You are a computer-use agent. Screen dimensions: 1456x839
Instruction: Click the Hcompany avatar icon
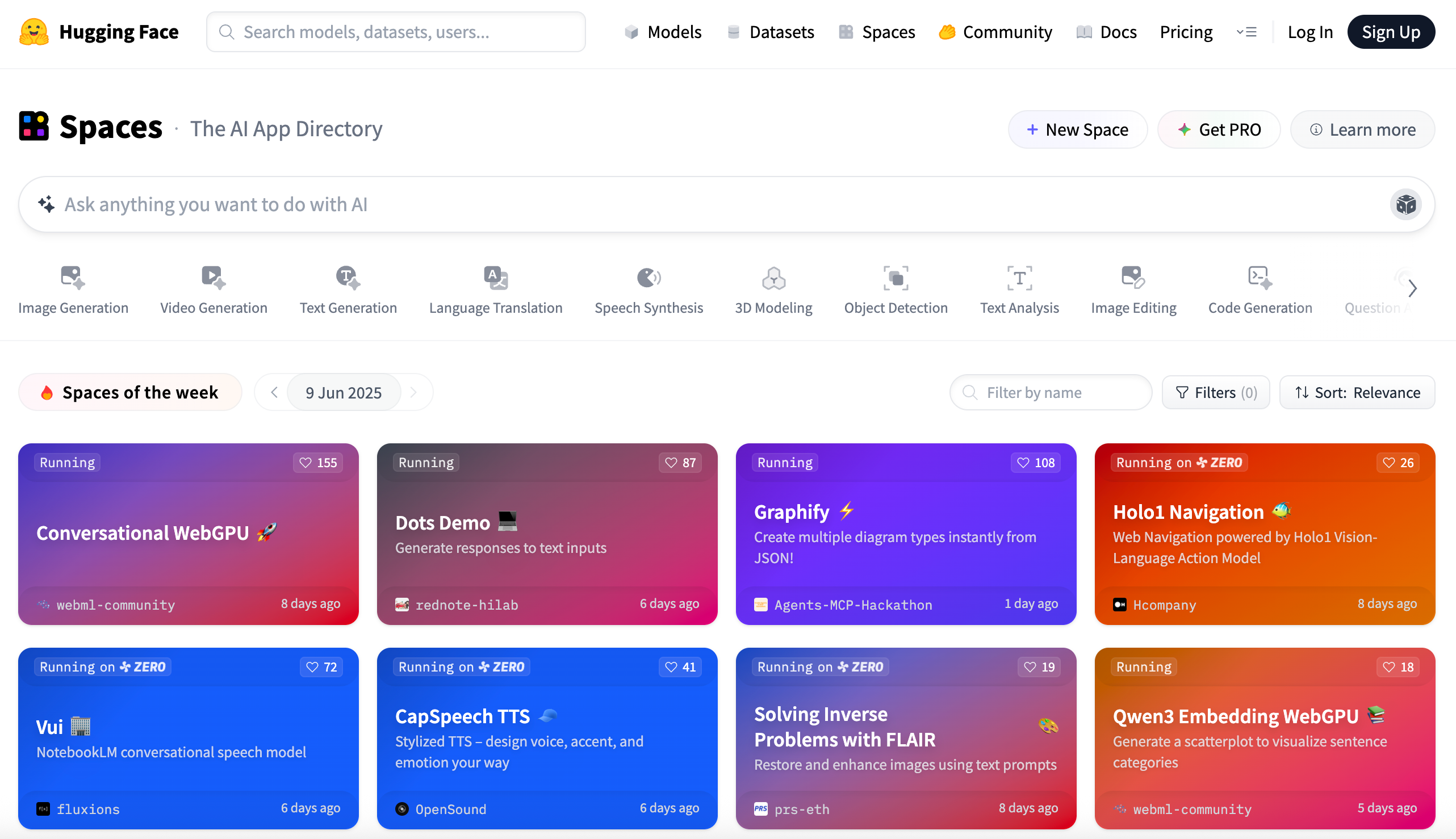pyautogui.click(x=1119, y=605)
